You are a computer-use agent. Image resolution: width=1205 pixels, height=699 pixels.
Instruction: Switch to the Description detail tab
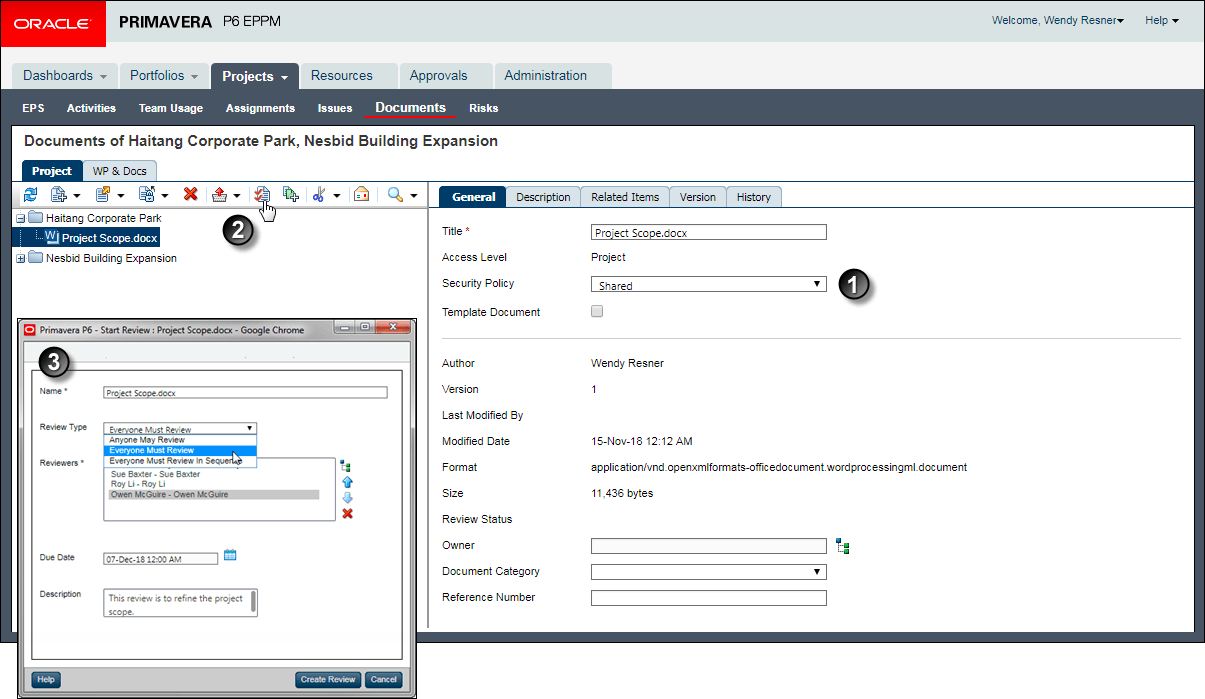tap(543, 197)
